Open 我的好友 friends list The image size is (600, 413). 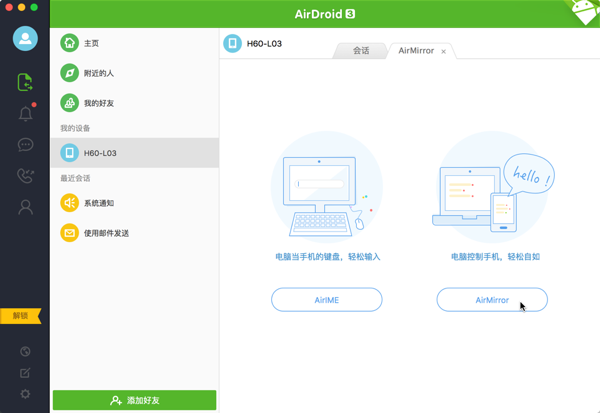(x=134, y=103)
